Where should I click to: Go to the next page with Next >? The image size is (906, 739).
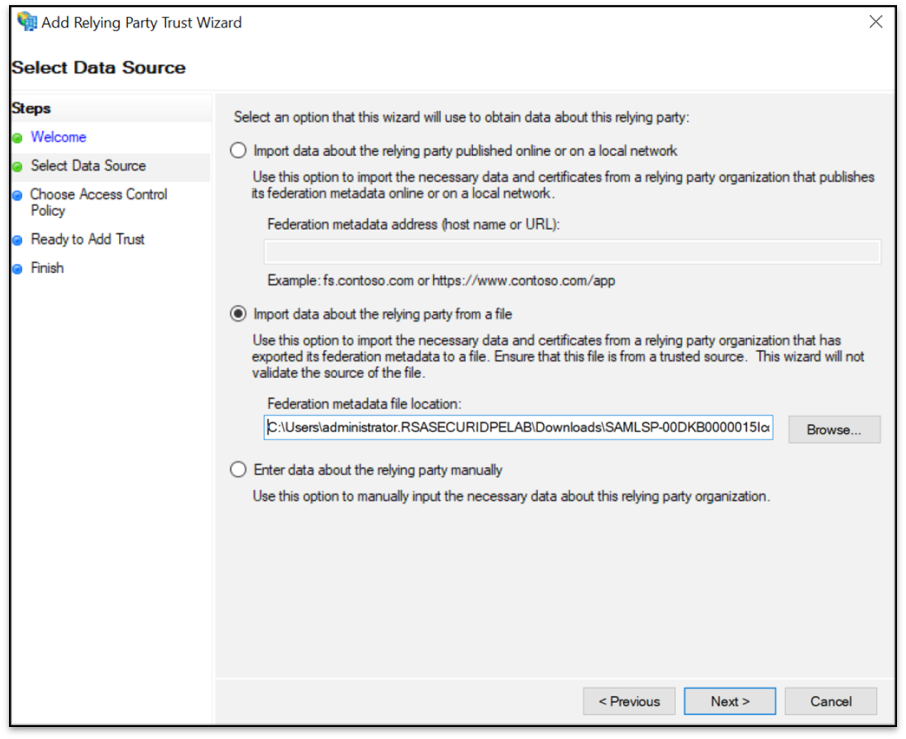coord(729,701)
